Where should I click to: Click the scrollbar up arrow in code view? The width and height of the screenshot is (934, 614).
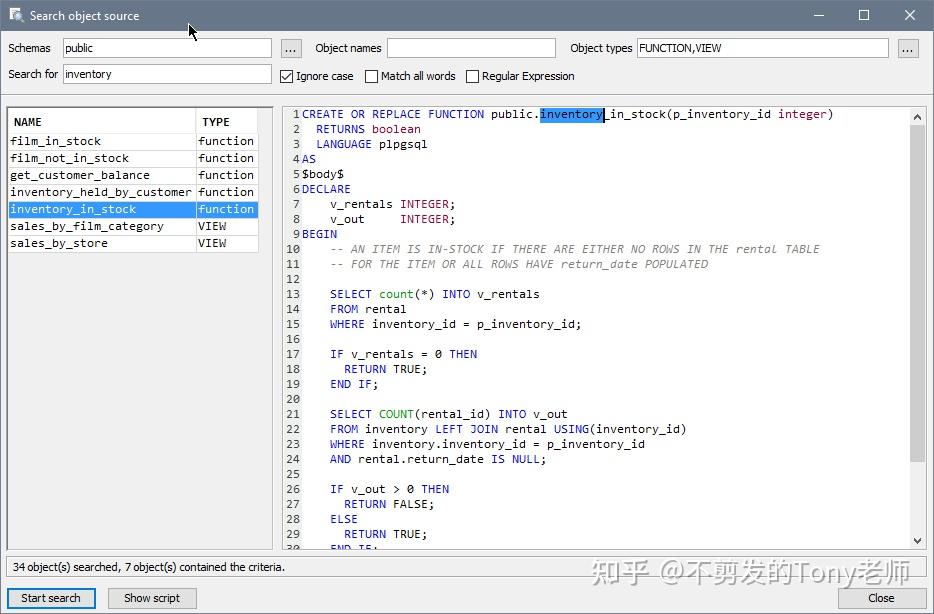[917, 115]
